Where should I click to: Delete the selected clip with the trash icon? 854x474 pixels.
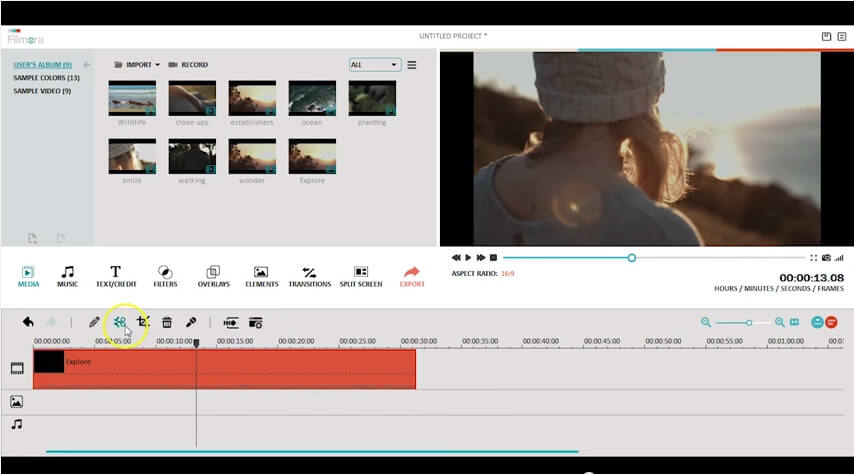pyautogui.click(x=167, y=323)
